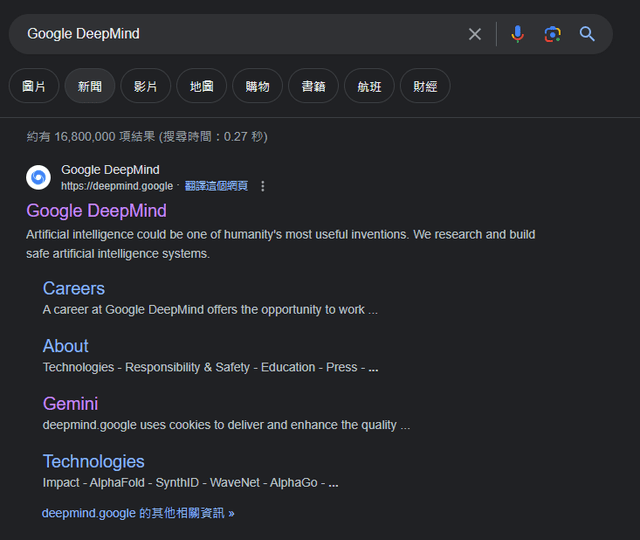Start voice search with the microphone icon
Screen dimensions: 640x540
517,34
